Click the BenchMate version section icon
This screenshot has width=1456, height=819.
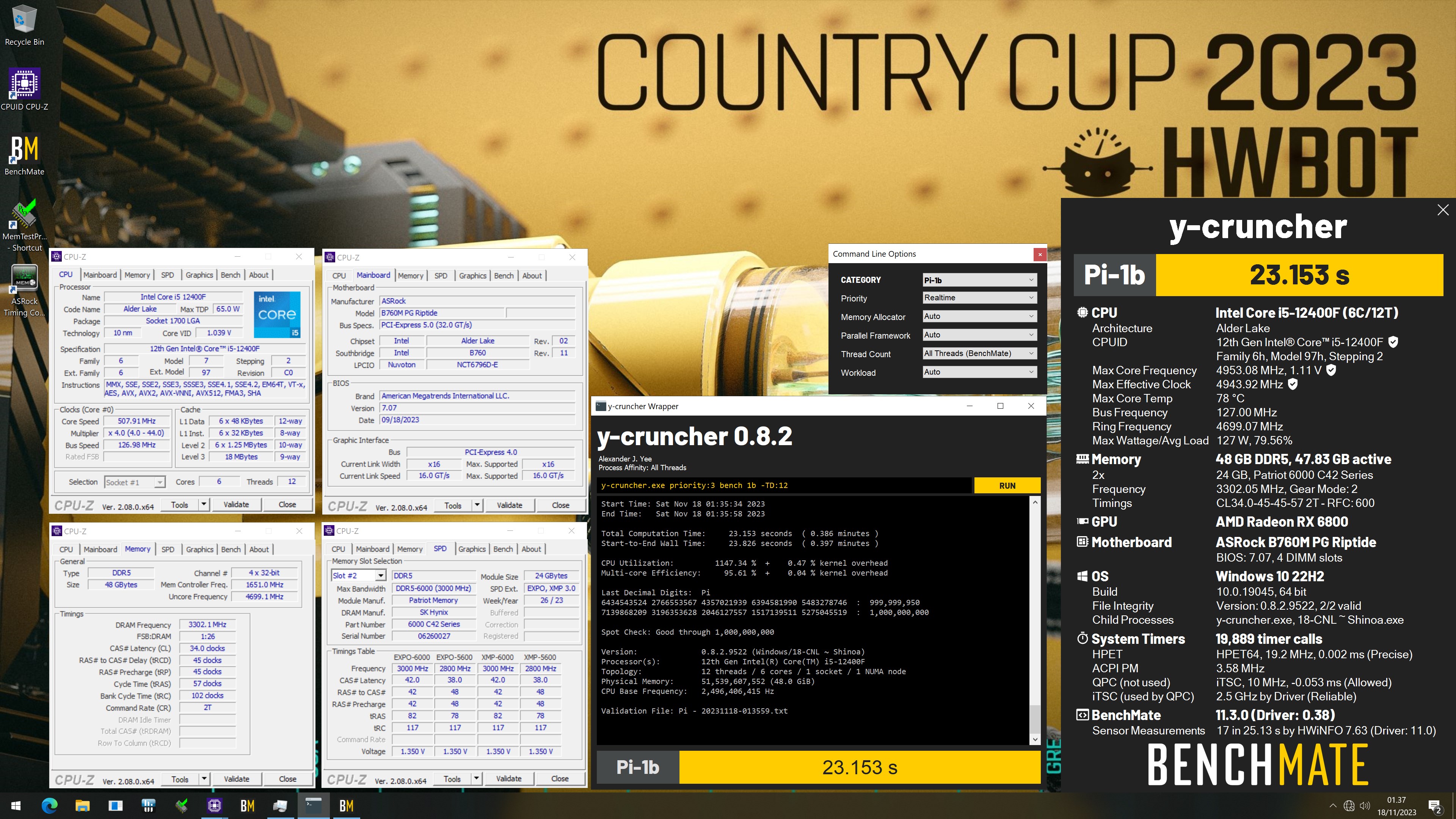(x=1082, y=714)
